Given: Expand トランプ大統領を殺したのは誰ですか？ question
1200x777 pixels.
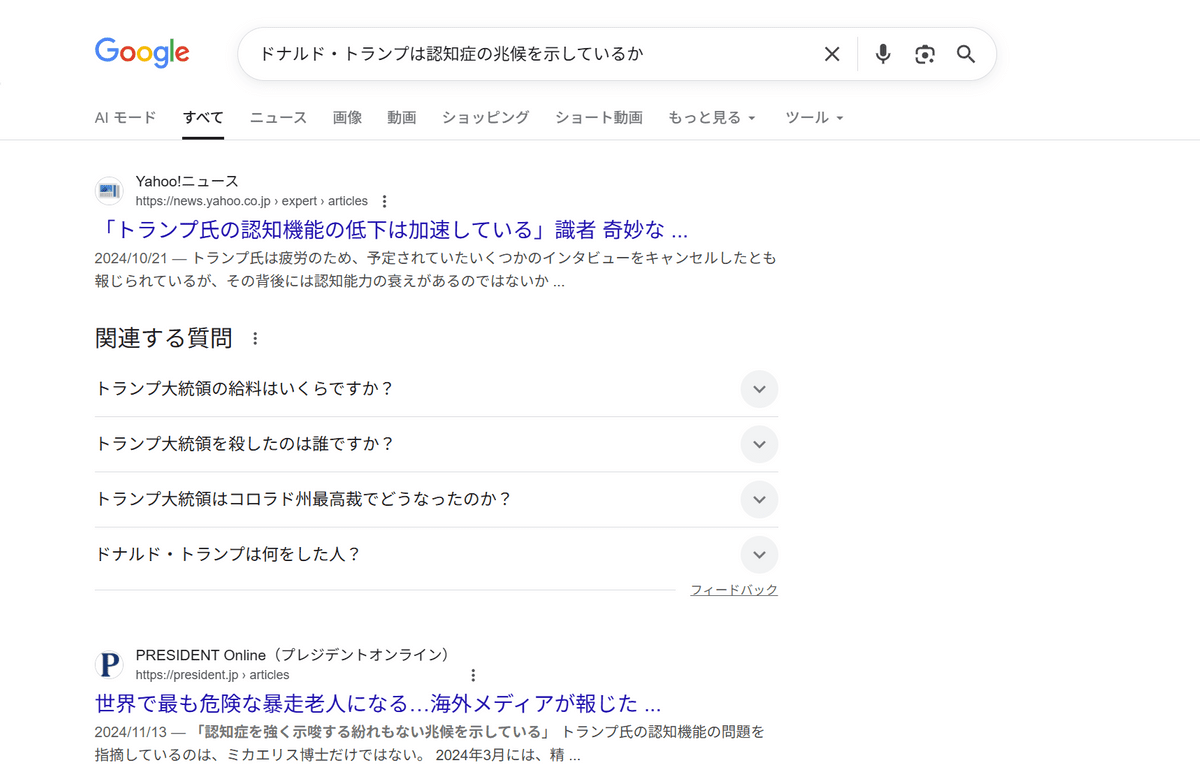Looking at the screenshot, I should pos(758,444).
